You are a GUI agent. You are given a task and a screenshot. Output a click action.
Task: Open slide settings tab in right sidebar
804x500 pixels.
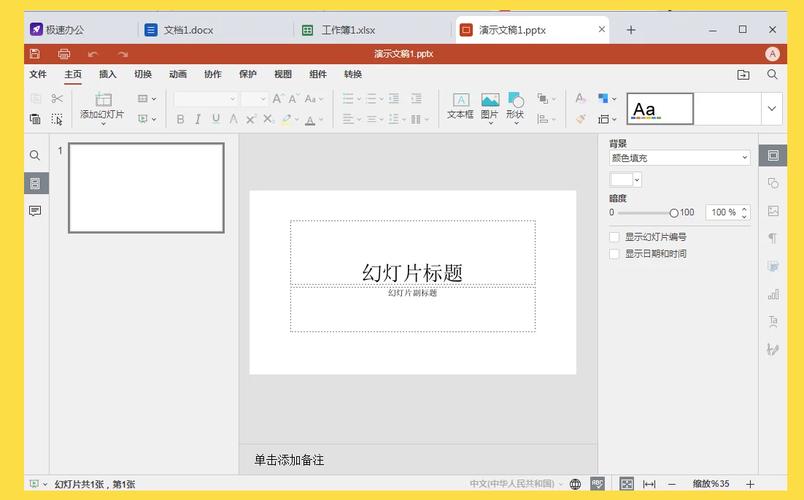point(773,155)
